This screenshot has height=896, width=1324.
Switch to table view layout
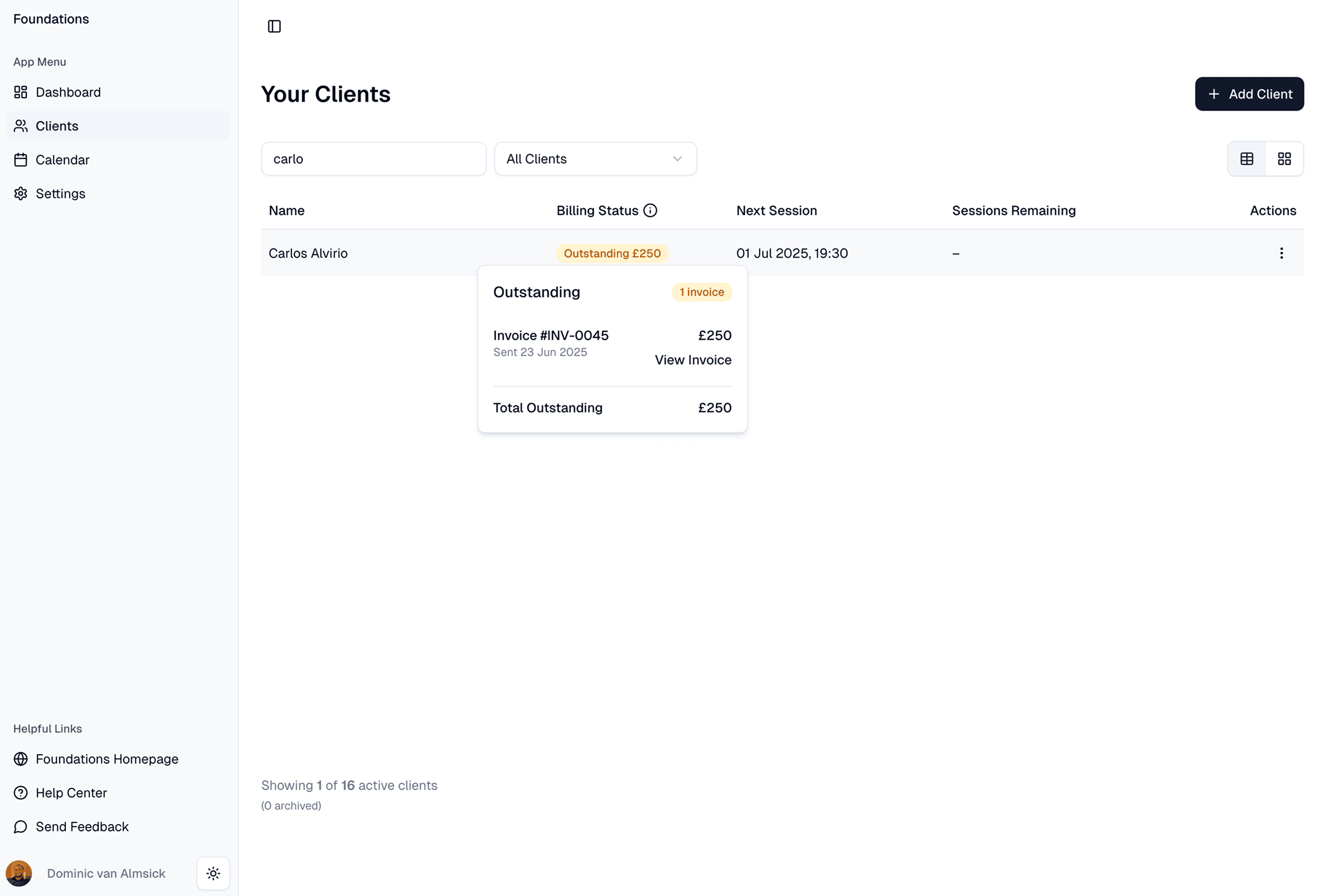point(1246,159)
